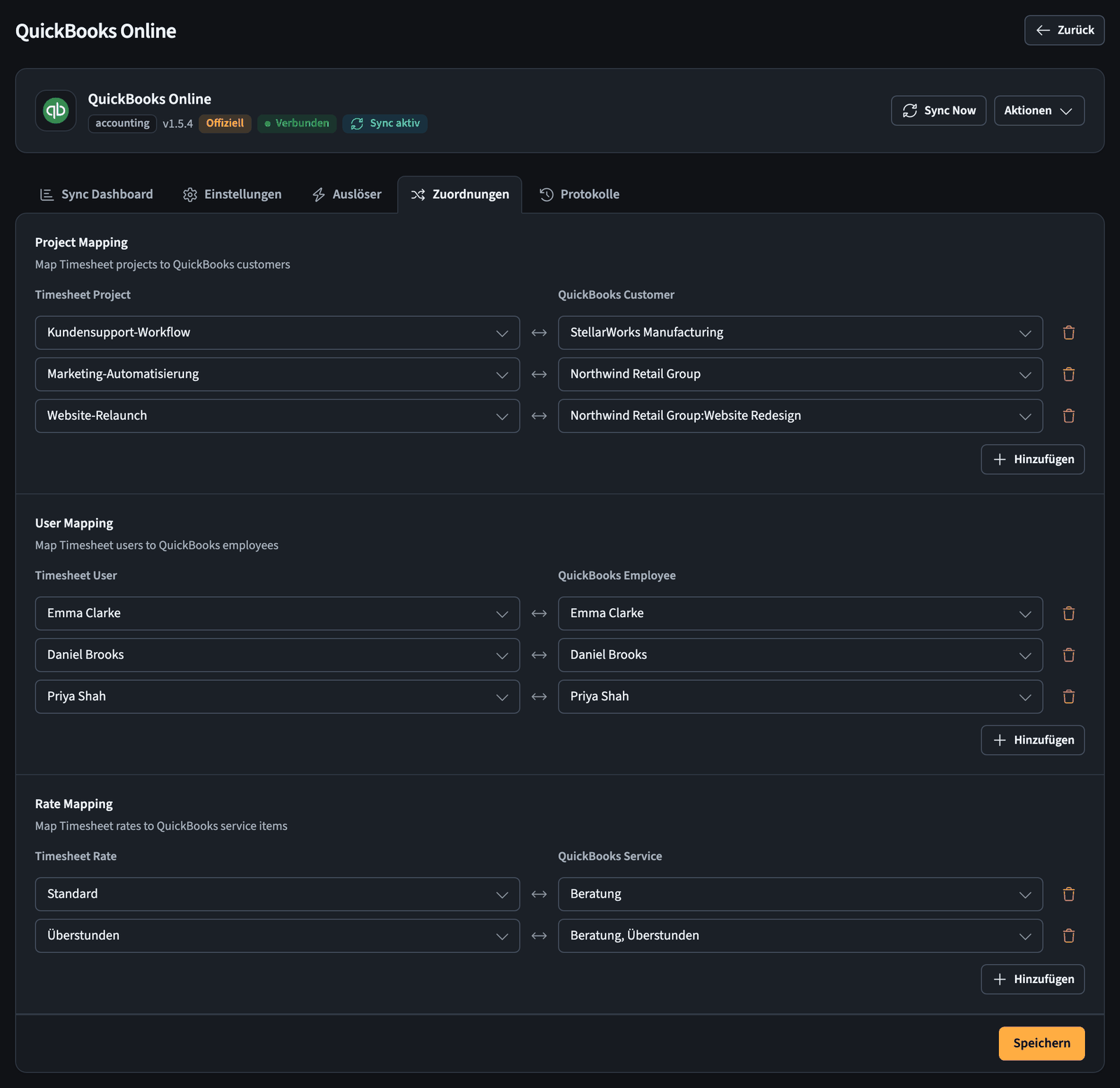This screenshot has height=1088, width=1120.
Task: Click the accounting category tag
Action: coord(122,123)
